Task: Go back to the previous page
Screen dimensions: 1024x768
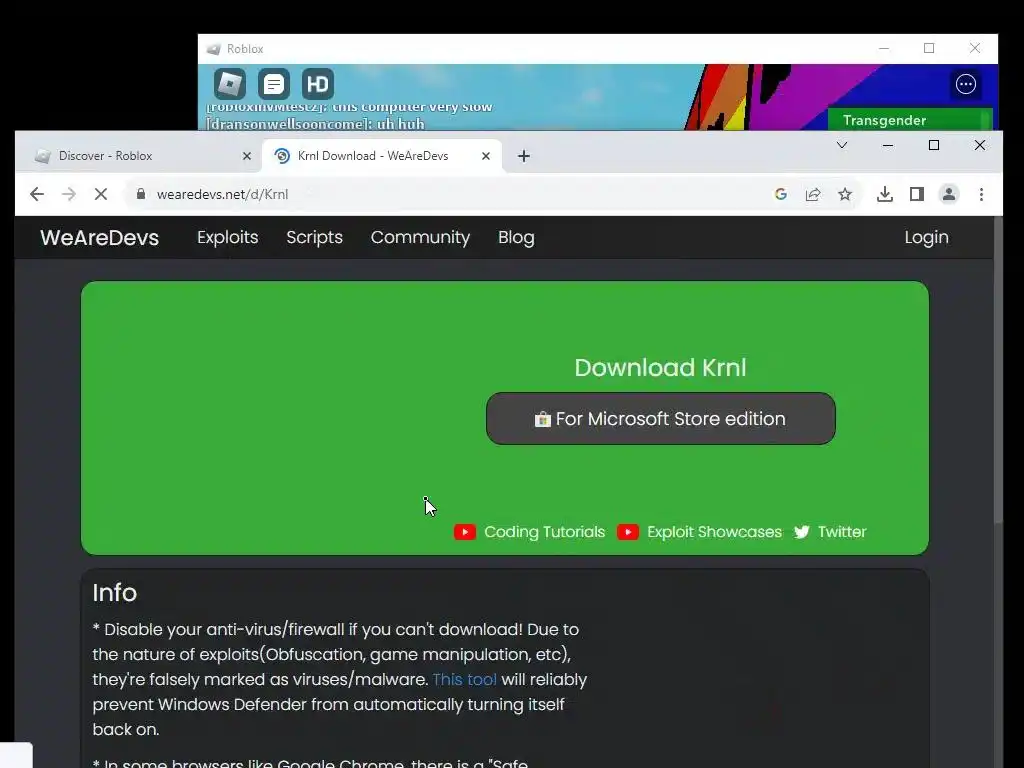Action: 37,194
